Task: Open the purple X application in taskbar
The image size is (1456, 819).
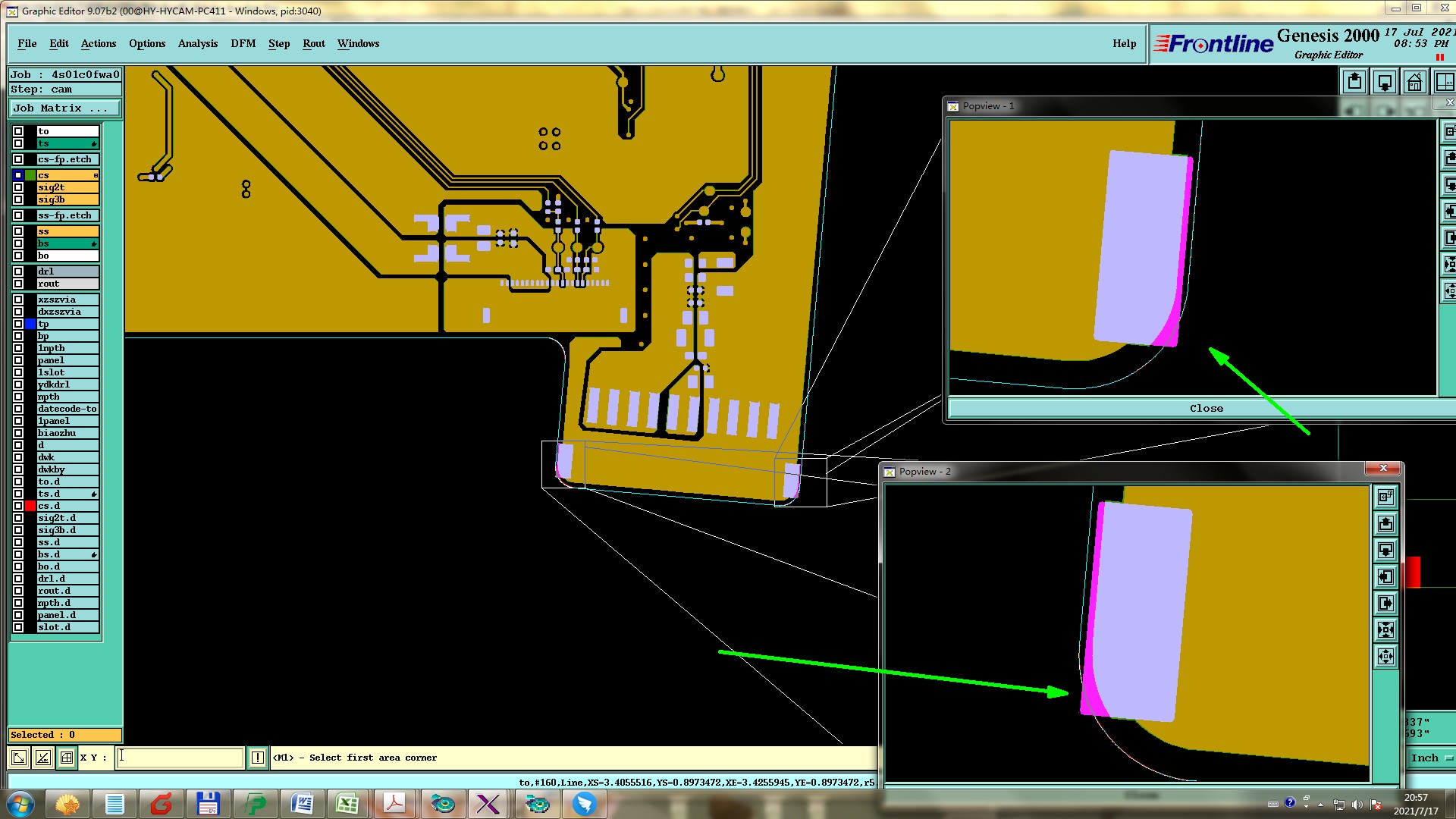Action: [488, 804]
